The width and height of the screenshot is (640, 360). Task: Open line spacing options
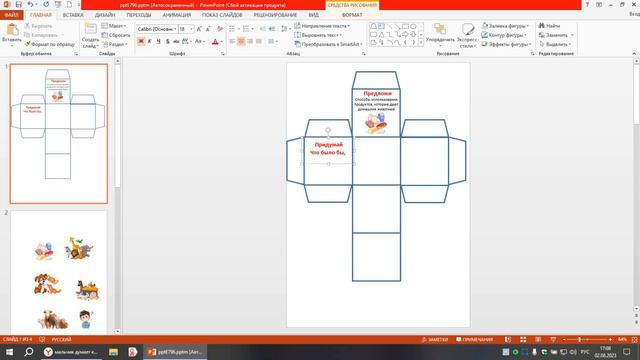286,29
